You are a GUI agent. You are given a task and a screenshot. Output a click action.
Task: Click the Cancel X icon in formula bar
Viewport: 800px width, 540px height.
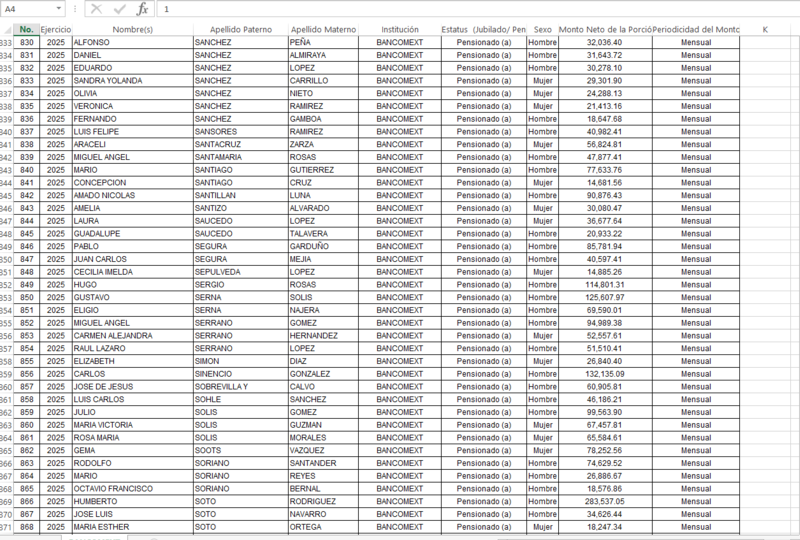(96, 9)
